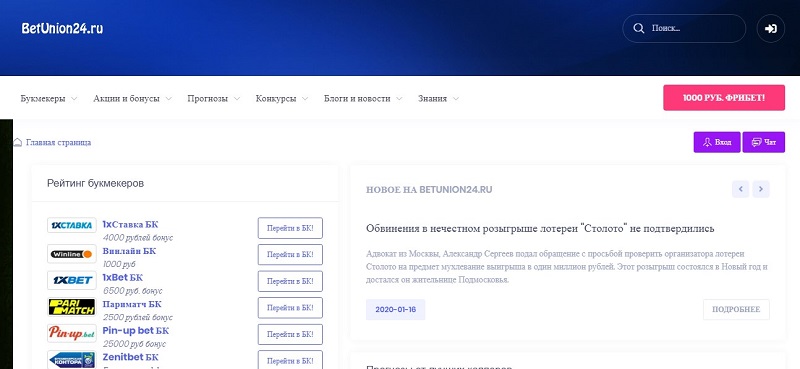Open the Винлайн БК link
The height and width of the screenshot is (369, 800).
tap(129, 251)
